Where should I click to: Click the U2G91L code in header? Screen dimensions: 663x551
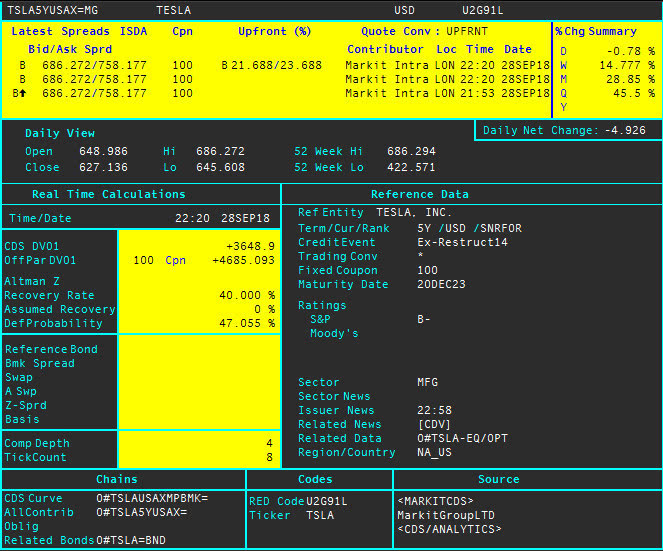click(482, 10)
